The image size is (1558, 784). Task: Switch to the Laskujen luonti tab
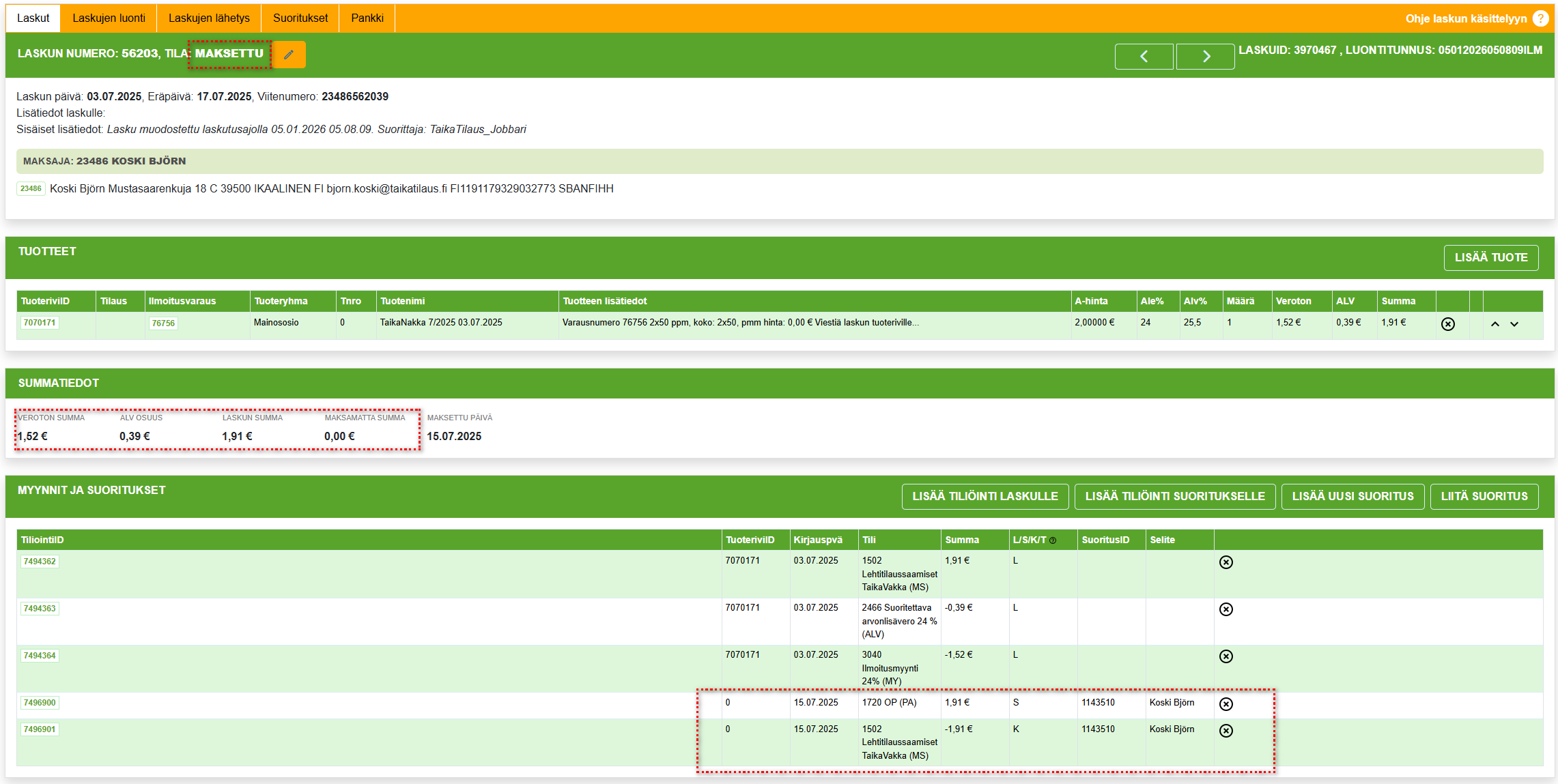(x=109, y=18)
